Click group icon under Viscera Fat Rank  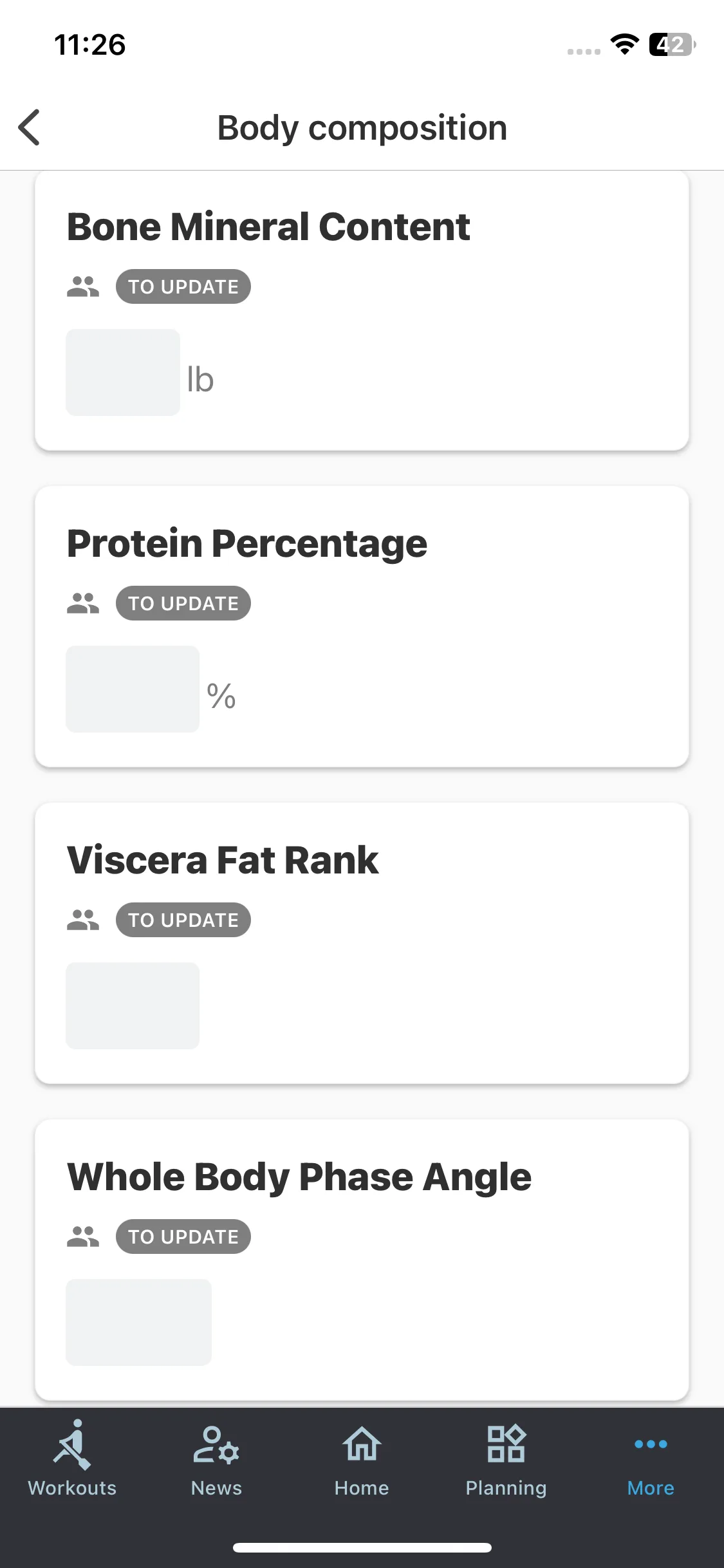click(x=83, y=920)
